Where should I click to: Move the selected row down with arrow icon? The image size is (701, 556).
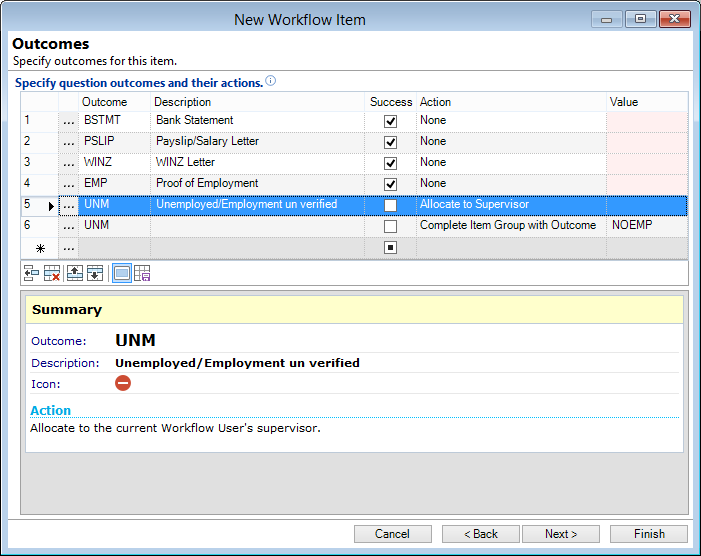pos(95,273)
